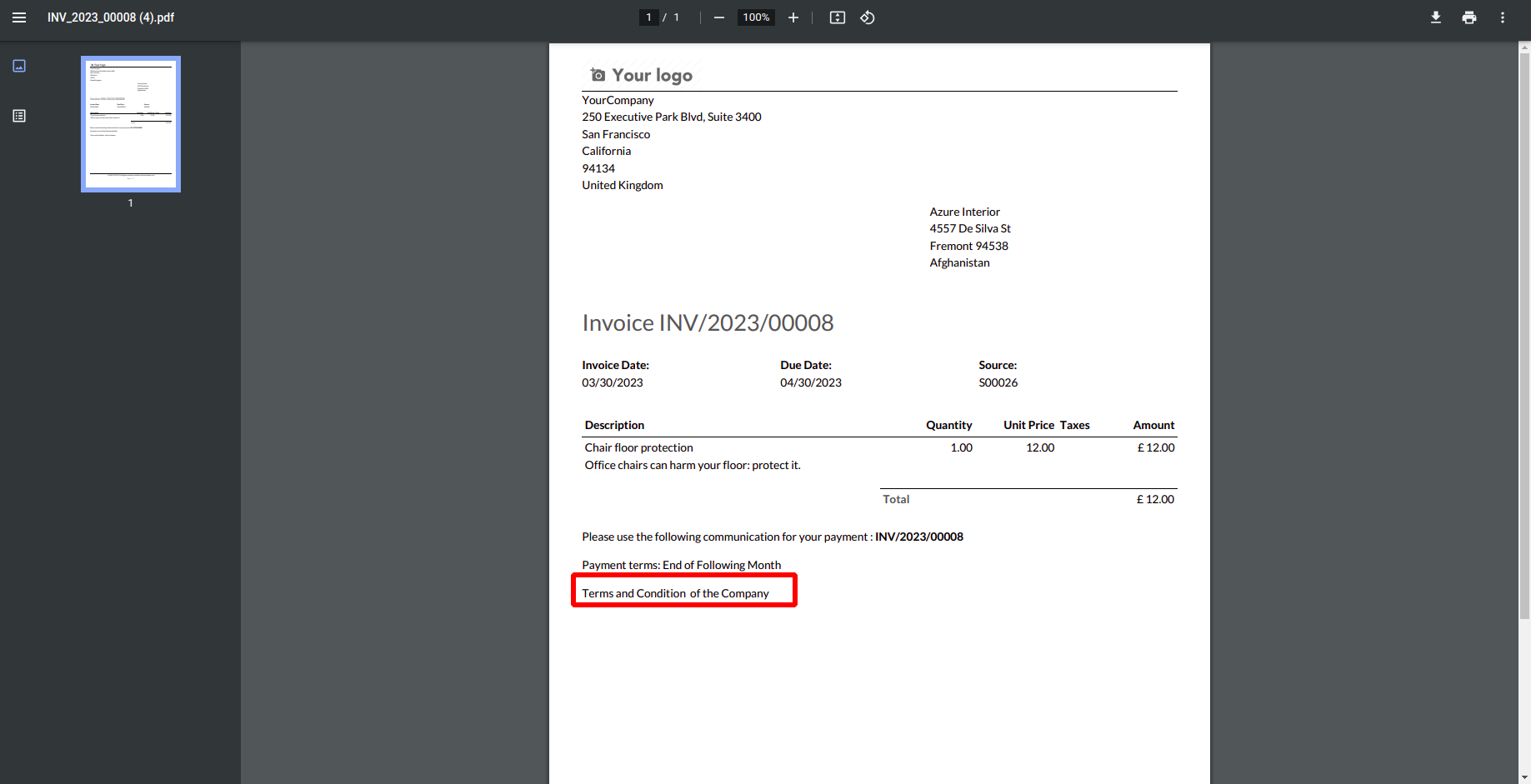This screenshot has width=1531, height=784.
Task: Click the due date 04/30/2023
Action: 811,382
